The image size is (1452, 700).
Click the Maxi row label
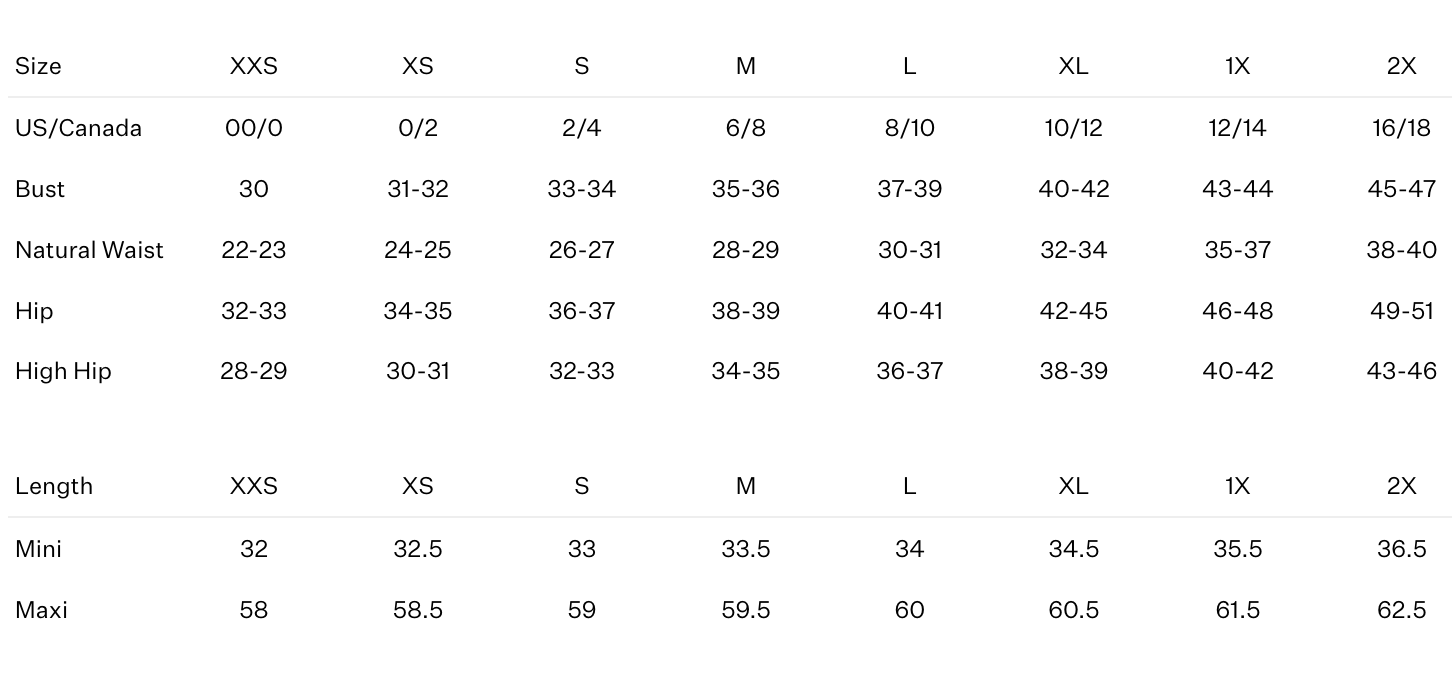[41, 610]
